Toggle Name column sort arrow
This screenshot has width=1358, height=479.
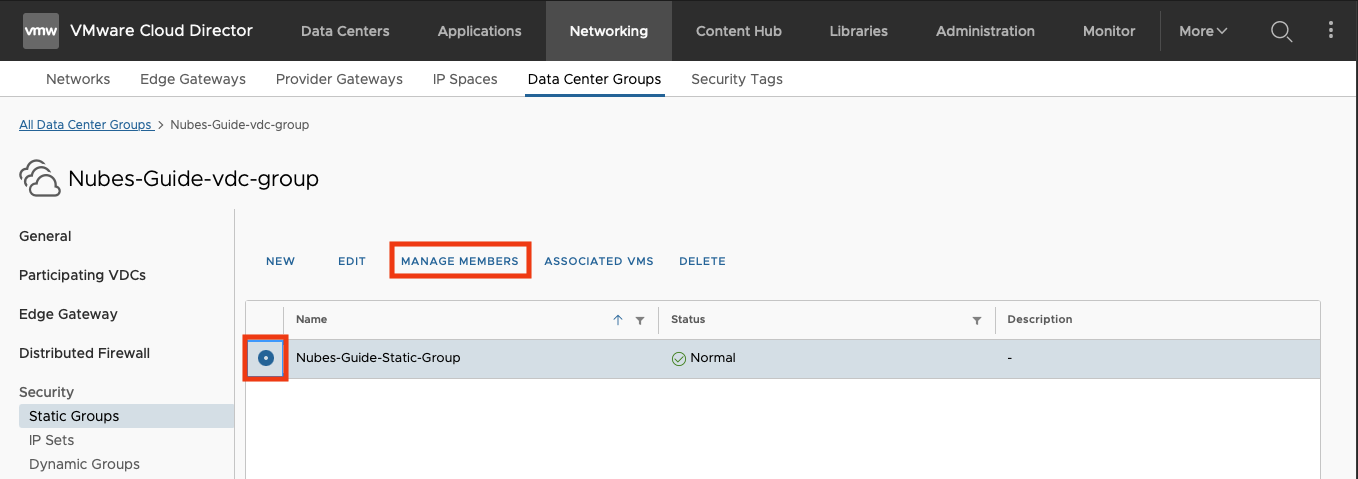pos(618,320)
